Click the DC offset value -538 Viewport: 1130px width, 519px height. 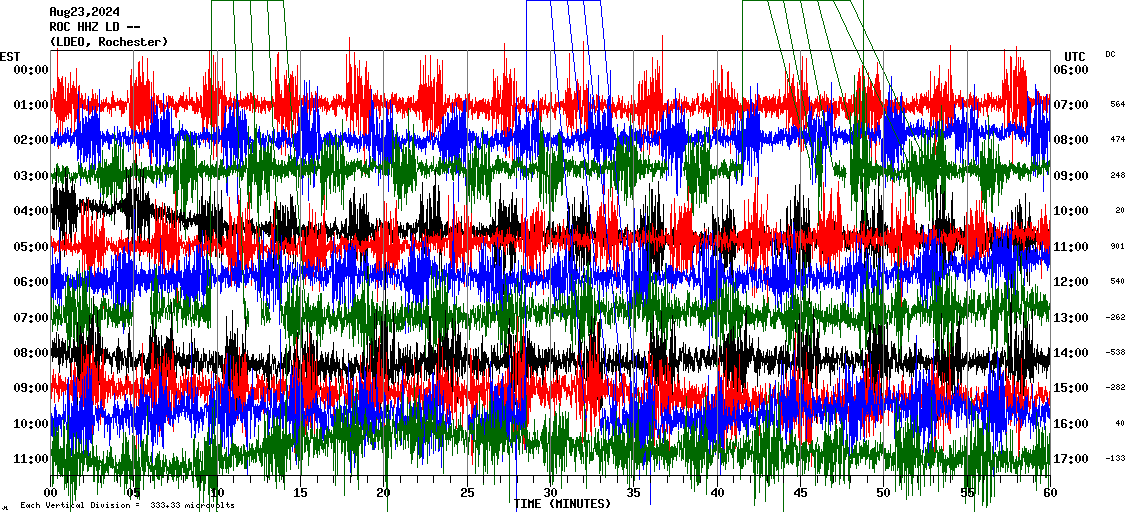pos(1116,353)
